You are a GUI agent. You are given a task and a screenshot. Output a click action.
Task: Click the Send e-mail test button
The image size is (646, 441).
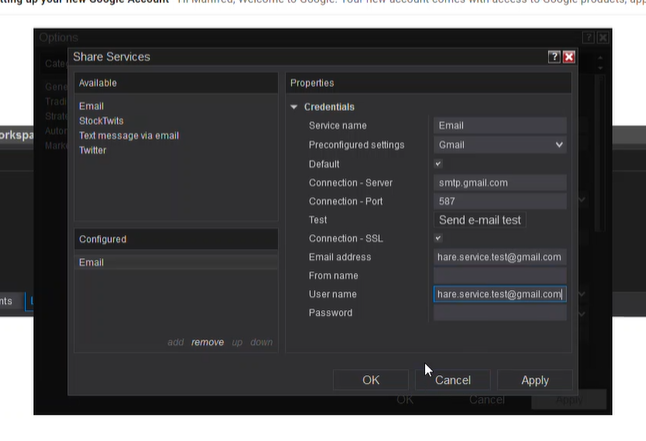click(x=480, y=220)
